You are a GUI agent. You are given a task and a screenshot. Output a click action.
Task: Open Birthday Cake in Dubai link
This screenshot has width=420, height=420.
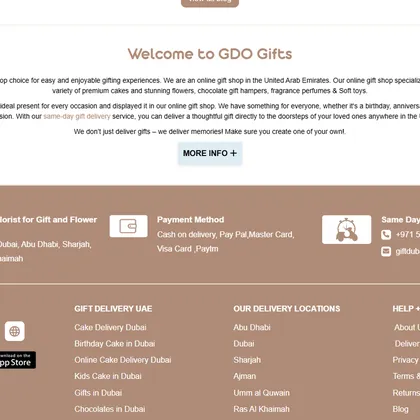[115, 344]
